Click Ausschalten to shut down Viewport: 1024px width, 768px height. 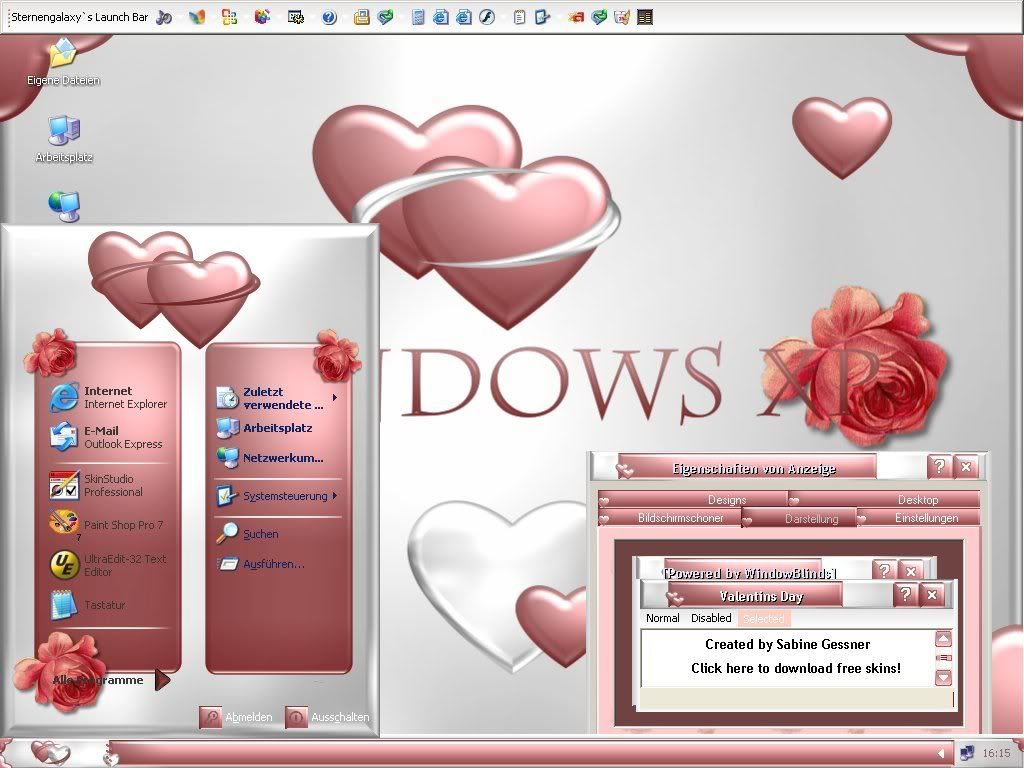pyautogui.click(x=328, y=716)
